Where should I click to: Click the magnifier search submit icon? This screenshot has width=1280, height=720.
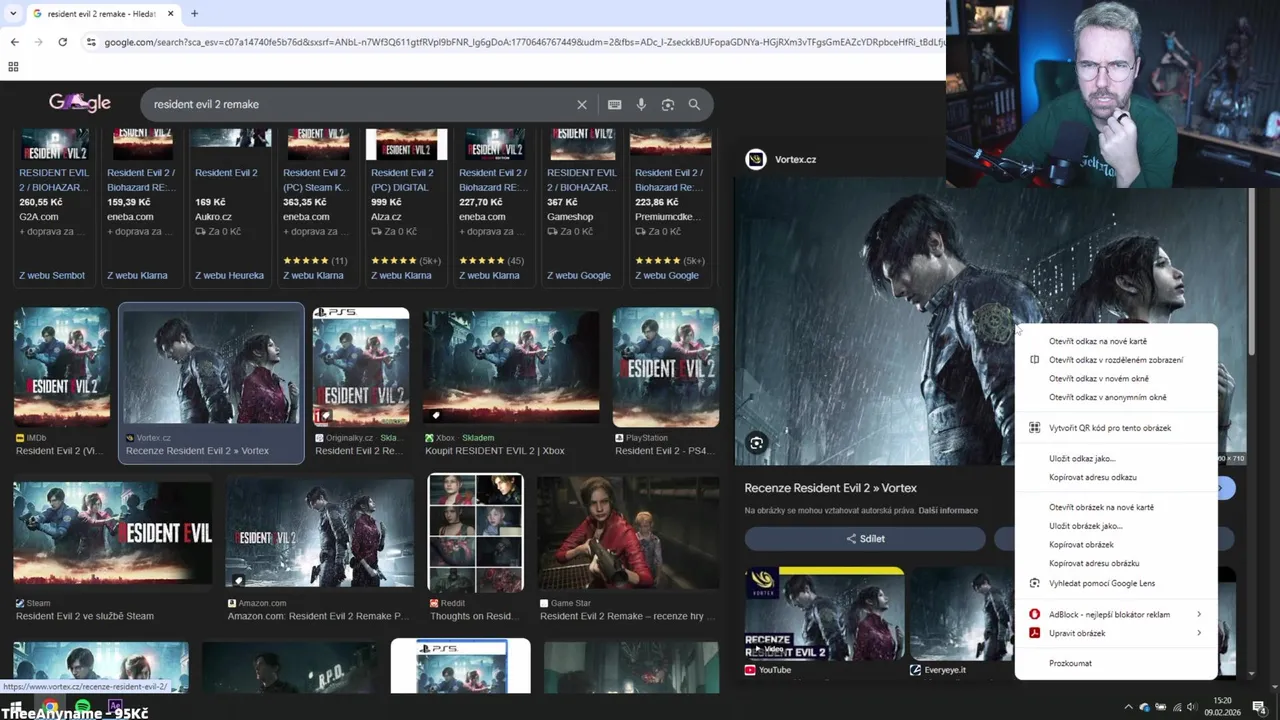[x=694, y=104]
